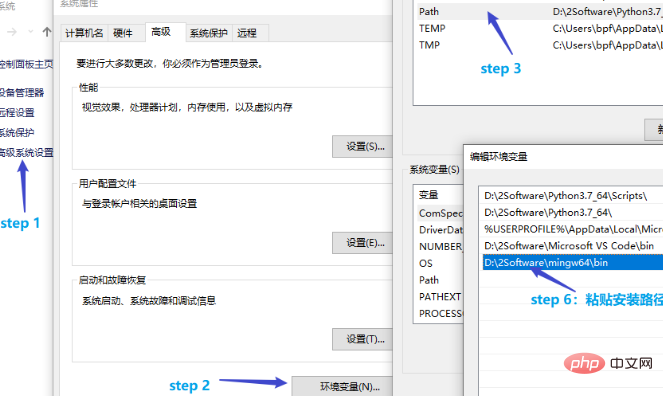This screenshot has width=663, height=396.
Task: Click TMP value C:\Users\bpf\AppData
Action: coord(607,45)
